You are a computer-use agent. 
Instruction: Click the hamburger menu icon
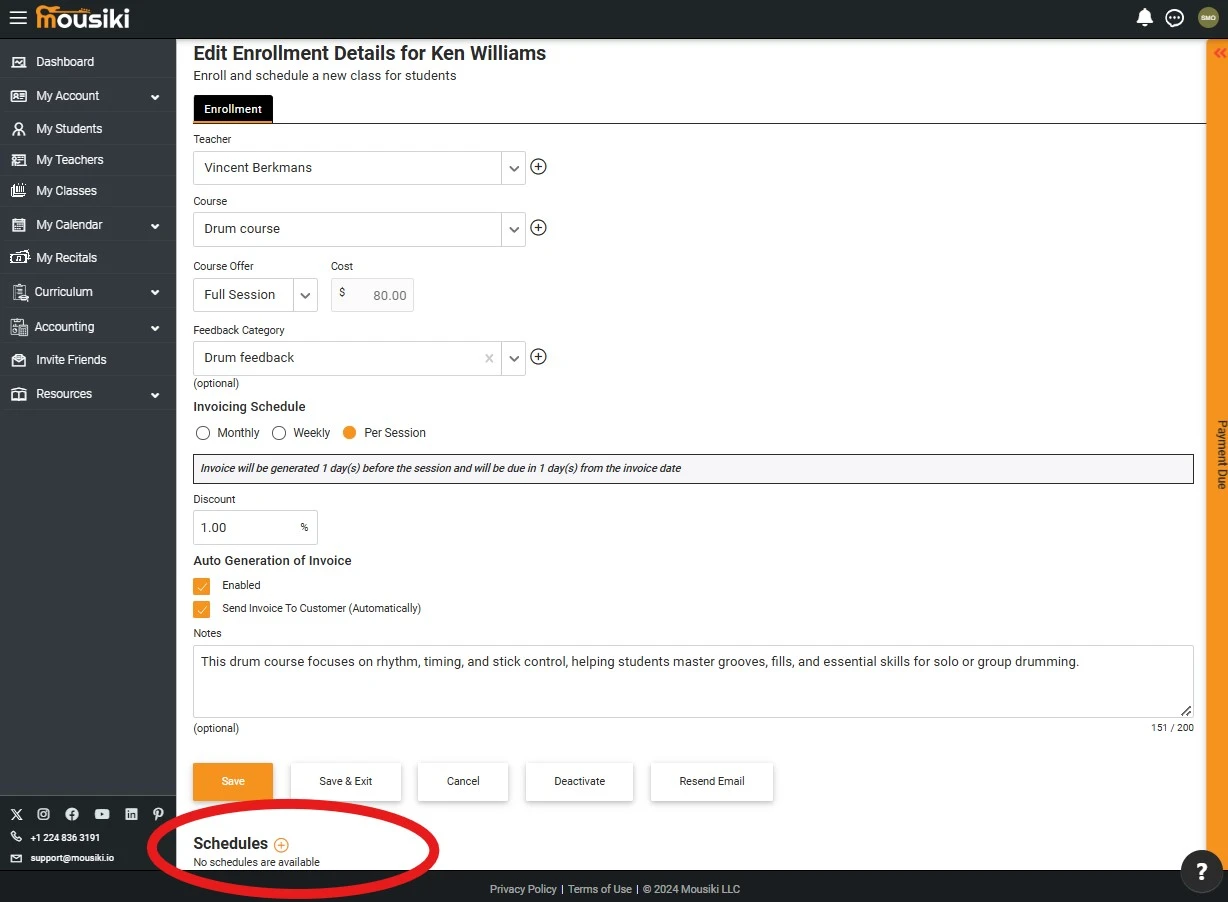coord(18,18)
